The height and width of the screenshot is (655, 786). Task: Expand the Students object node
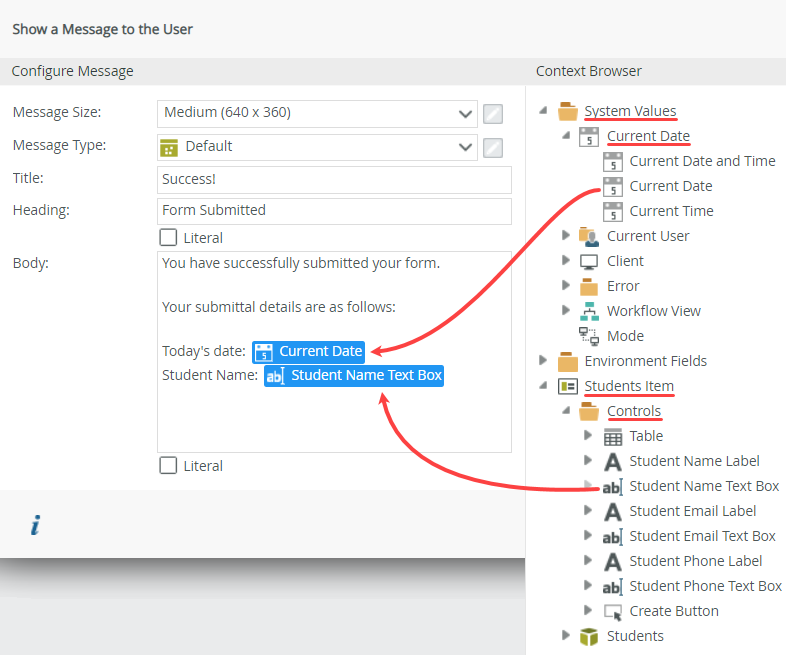pyautogui.click(x=566, y=635)
